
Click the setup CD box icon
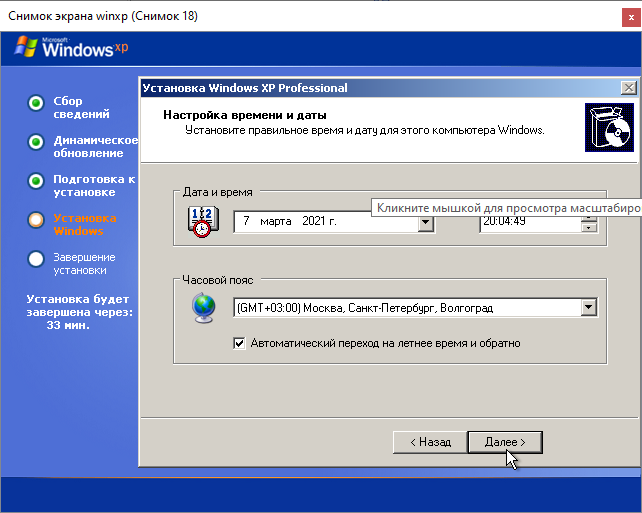click(609, 127)
